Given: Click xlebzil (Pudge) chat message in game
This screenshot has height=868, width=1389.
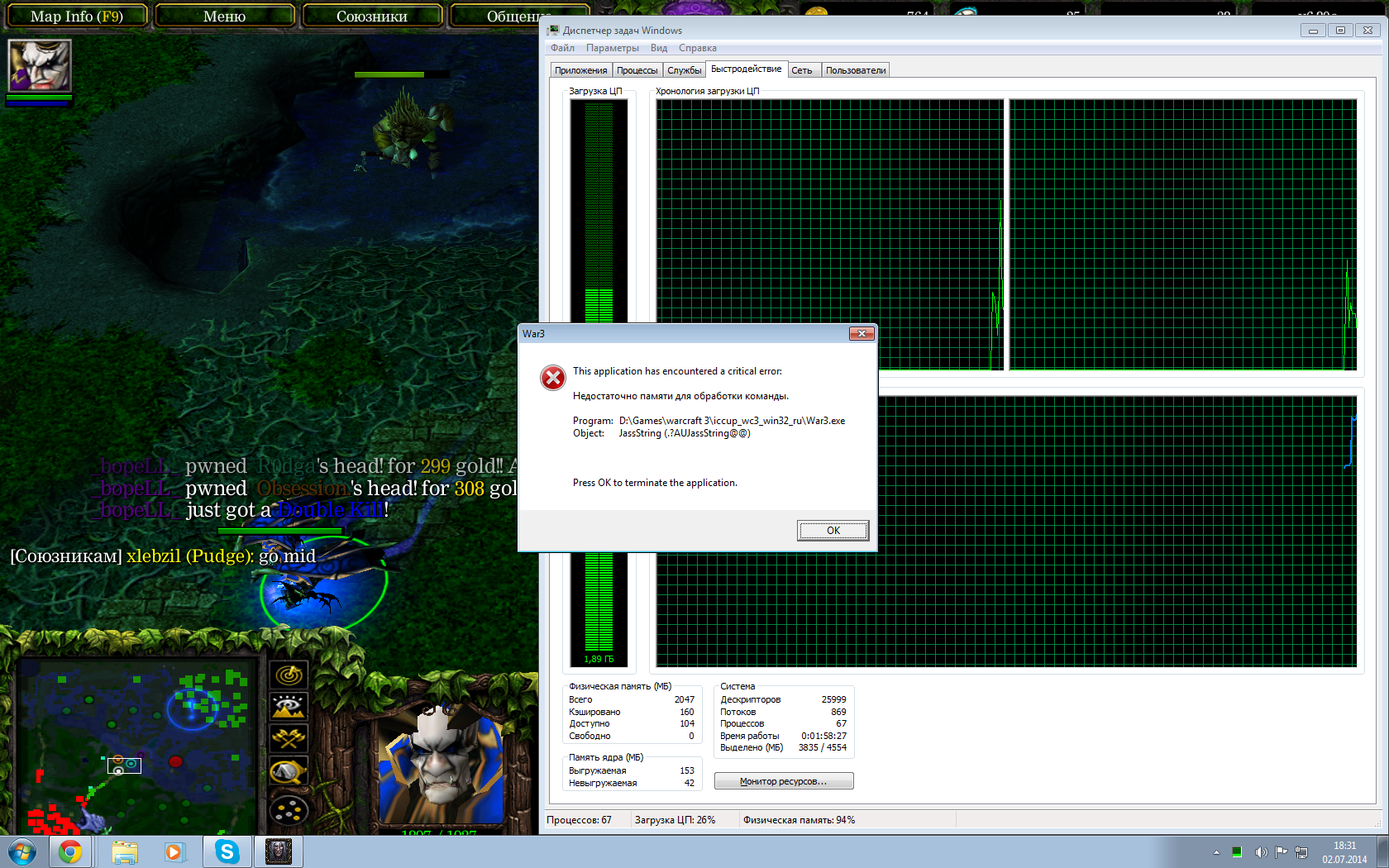Looking at the screenshot, I should click(163, 556).
